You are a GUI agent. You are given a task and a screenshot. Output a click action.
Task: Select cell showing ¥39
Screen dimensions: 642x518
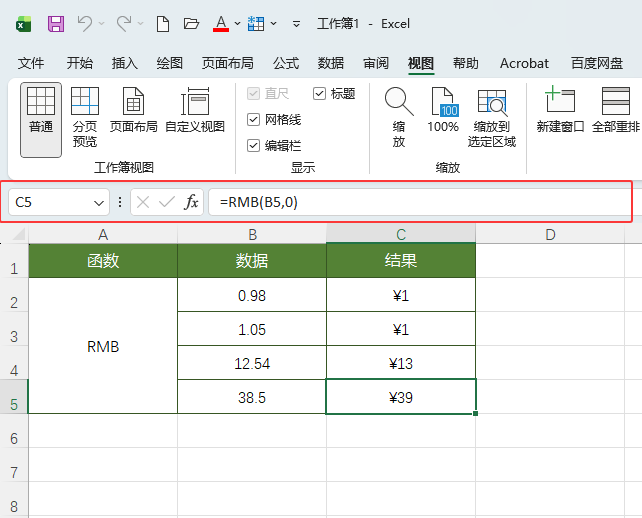(401, 397)
